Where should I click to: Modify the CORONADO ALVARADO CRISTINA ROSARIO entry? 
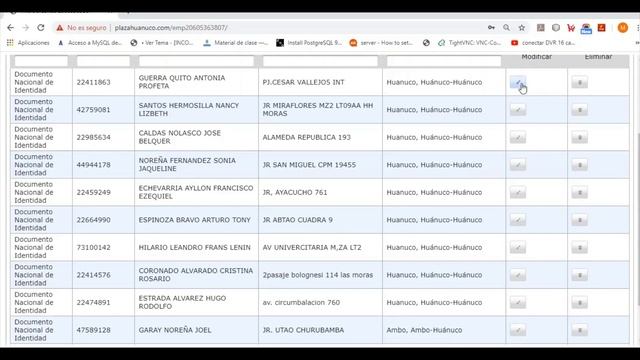click(518, 275)
